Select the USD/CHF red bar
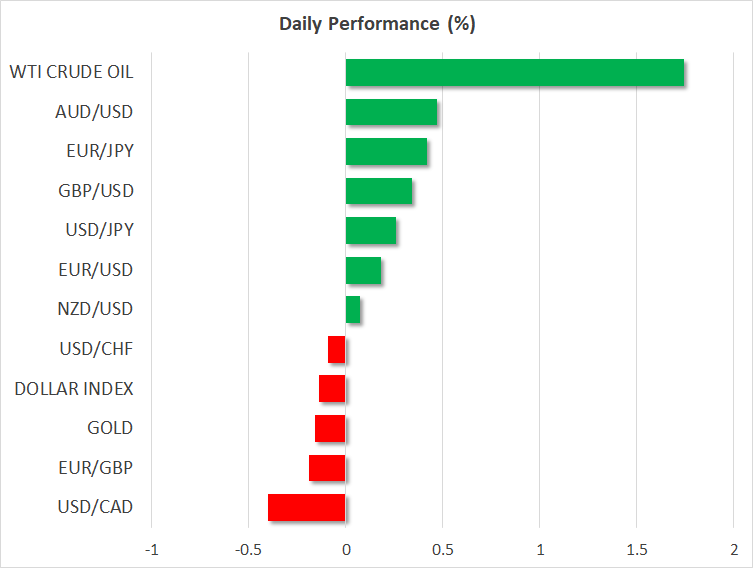The image size is (753, 568). (337, 349)
